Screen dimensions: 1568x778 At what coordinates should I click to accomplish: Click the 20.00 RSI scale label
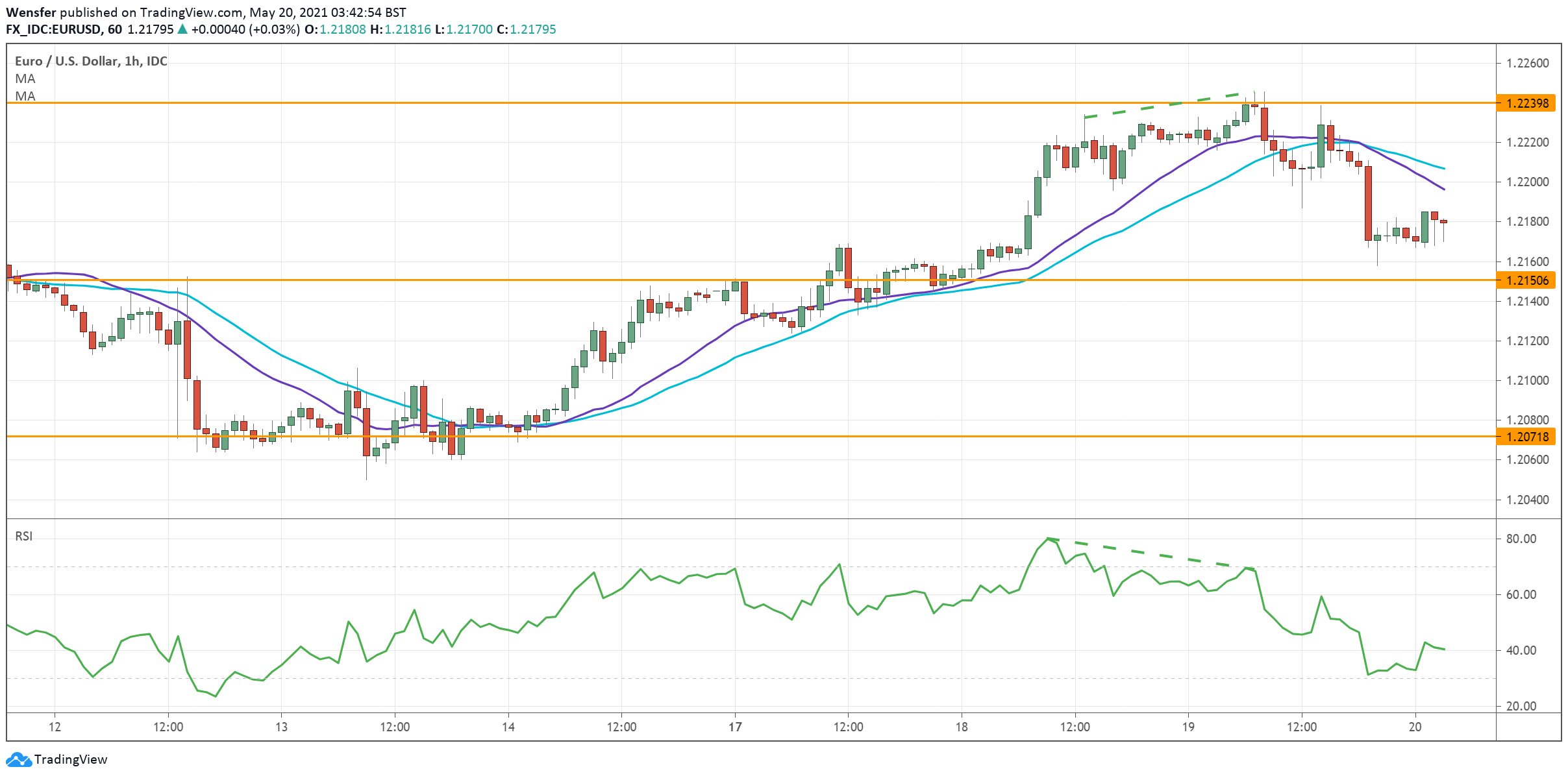(x=1521, y=706)
